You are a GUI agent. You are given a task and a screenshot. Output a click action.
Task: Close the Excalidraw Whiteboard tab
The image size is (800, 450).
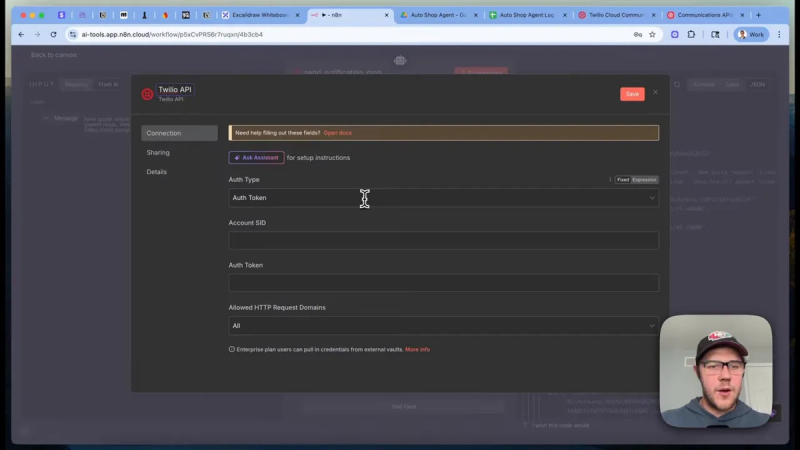pyautogui.click(x=297, y=15)
